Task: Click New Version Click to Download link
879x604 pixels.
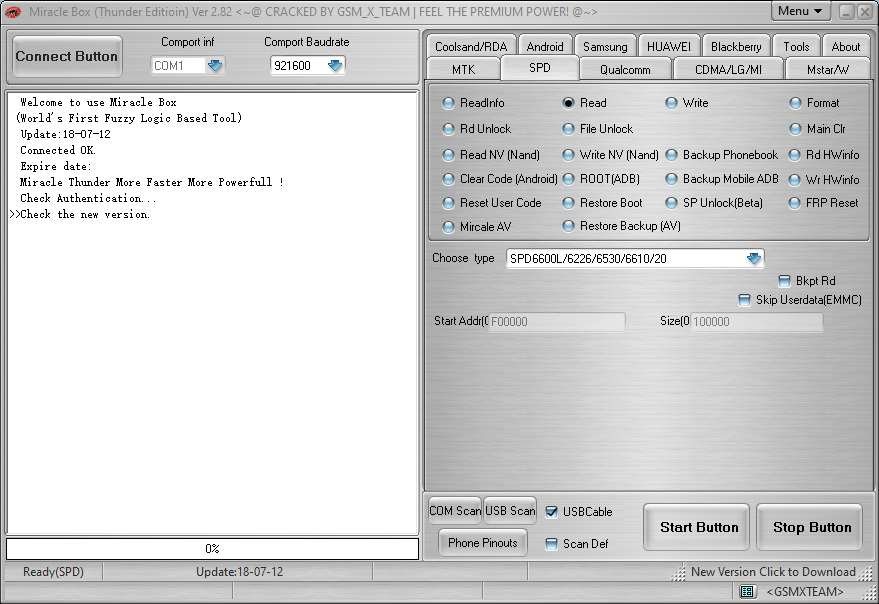Action: (775, 572)
